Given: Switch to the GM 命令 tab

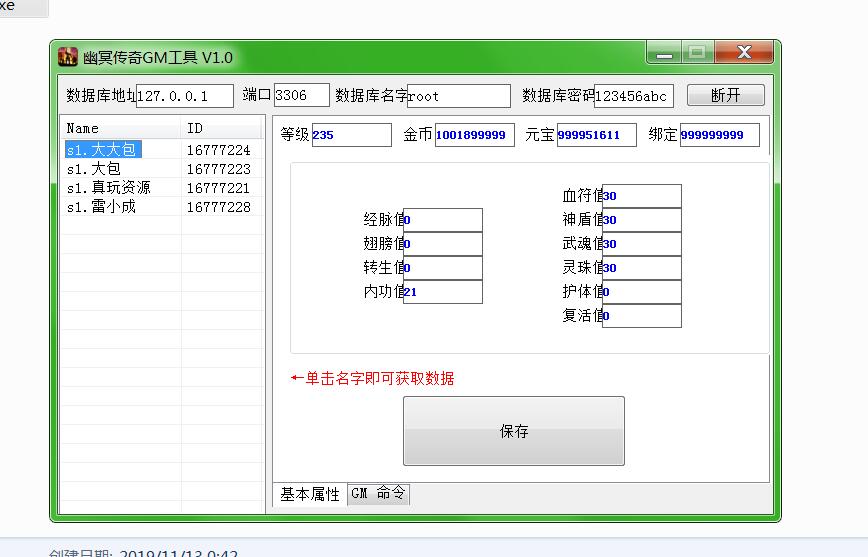Looking at the screenshot, I should pos(378,494).
